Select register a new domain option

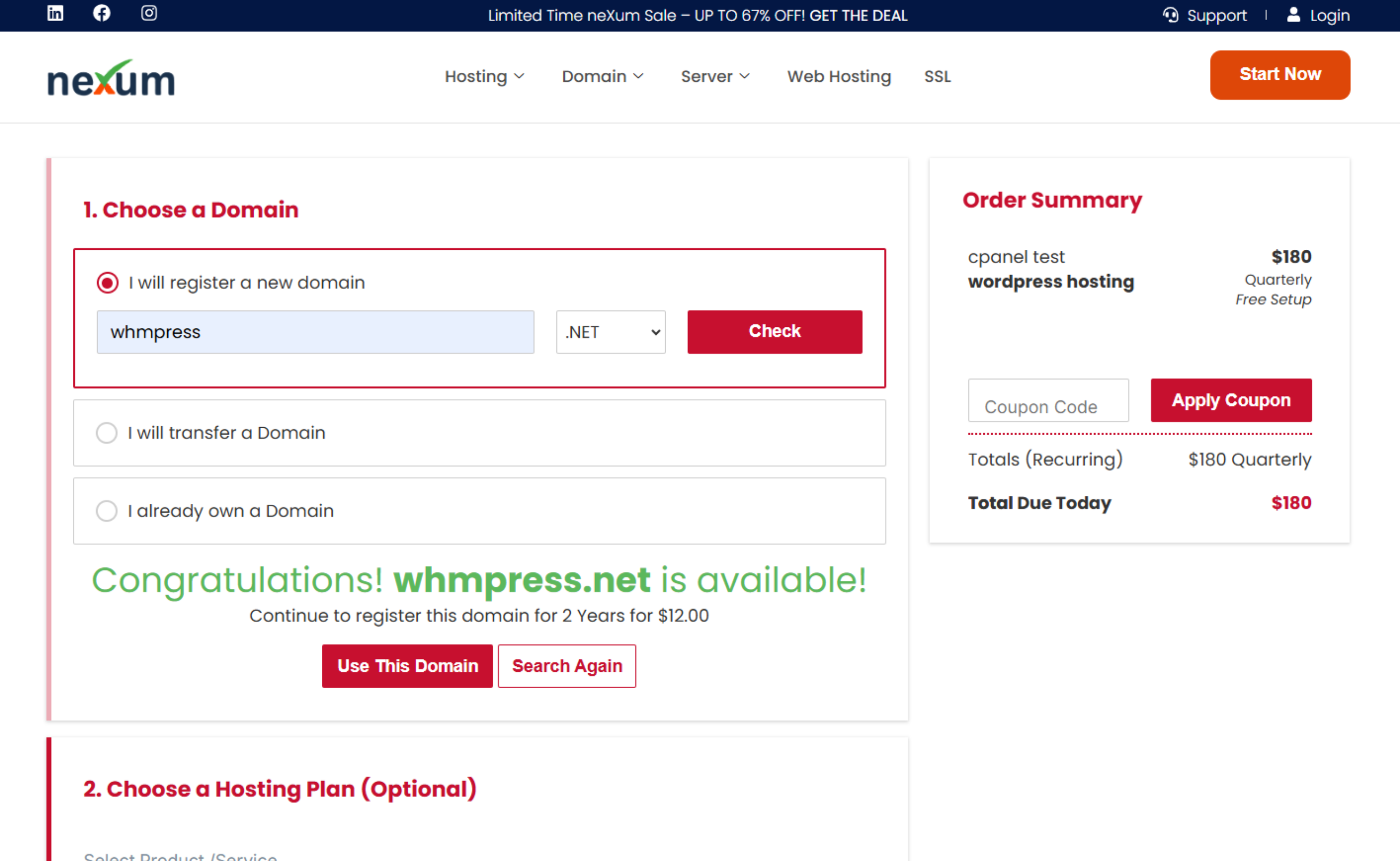(107, 282)
